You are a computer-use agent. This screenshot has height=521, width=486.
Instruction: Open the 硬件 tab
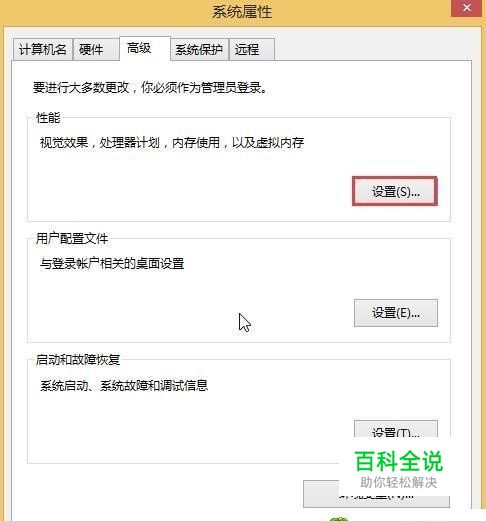(x=96, y=50)
